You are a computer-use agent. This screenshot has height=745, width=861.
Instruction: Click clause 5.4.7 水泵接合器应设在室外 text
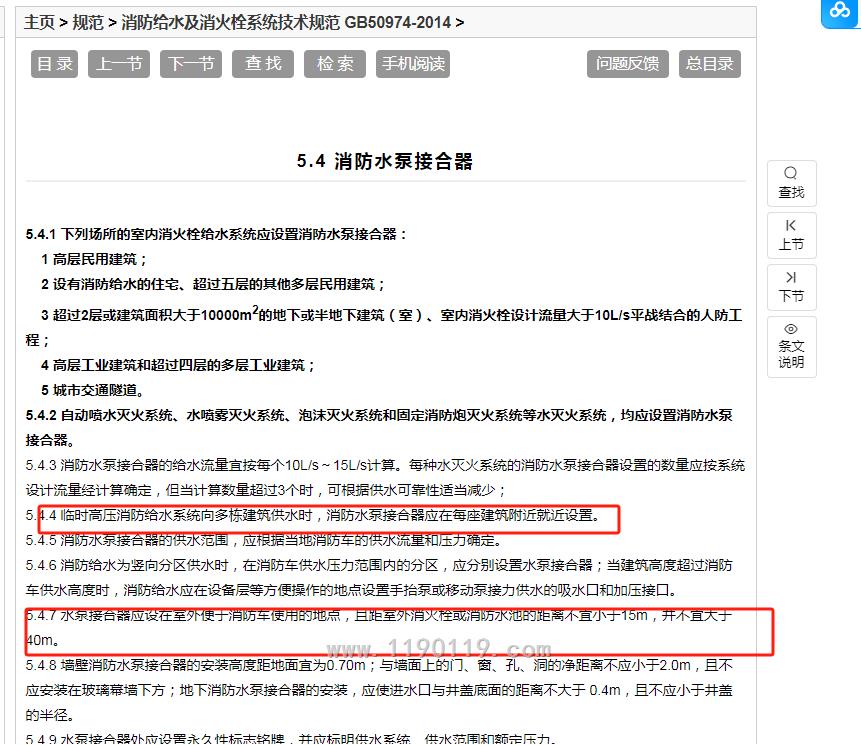coord(379,628)
